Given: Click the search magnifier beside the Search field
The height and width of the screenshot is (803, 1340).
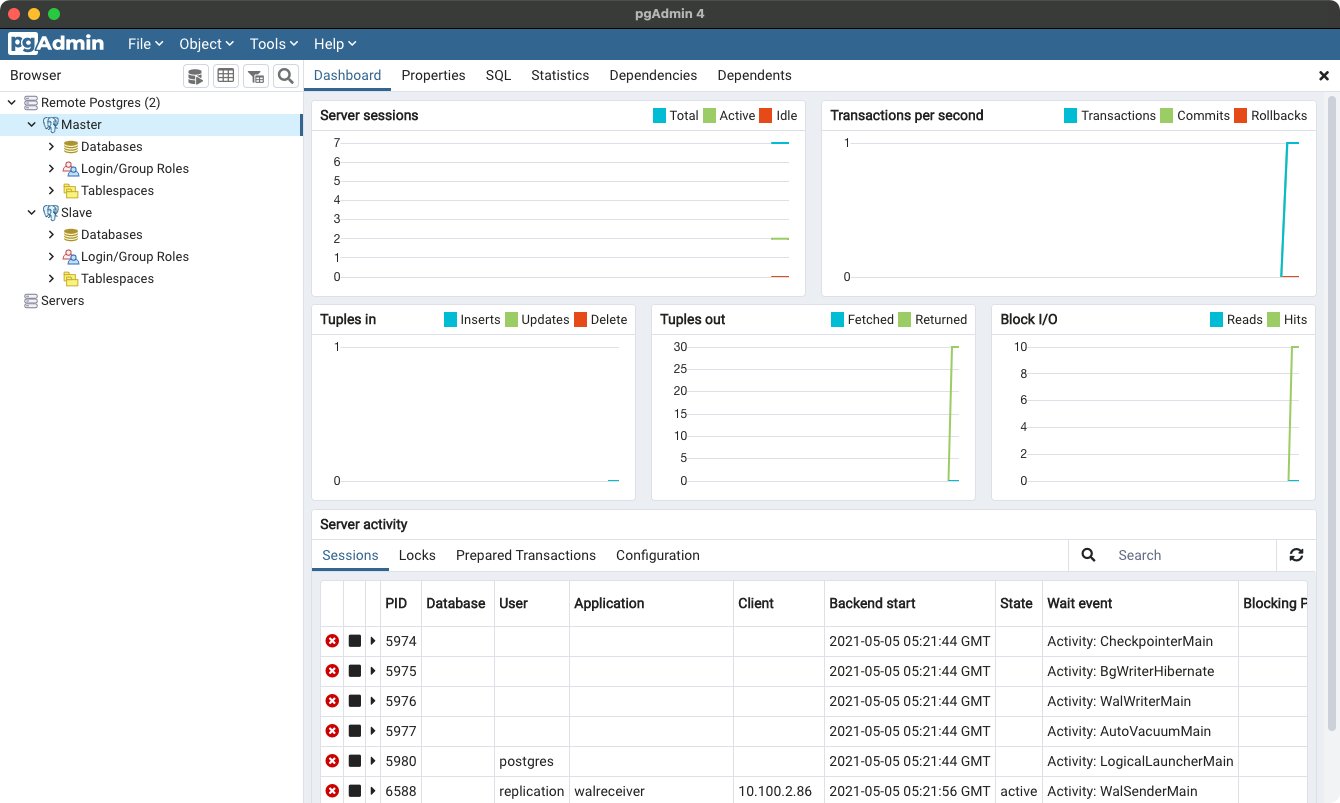Looking at the screenshot, I should pos(1088,555).
